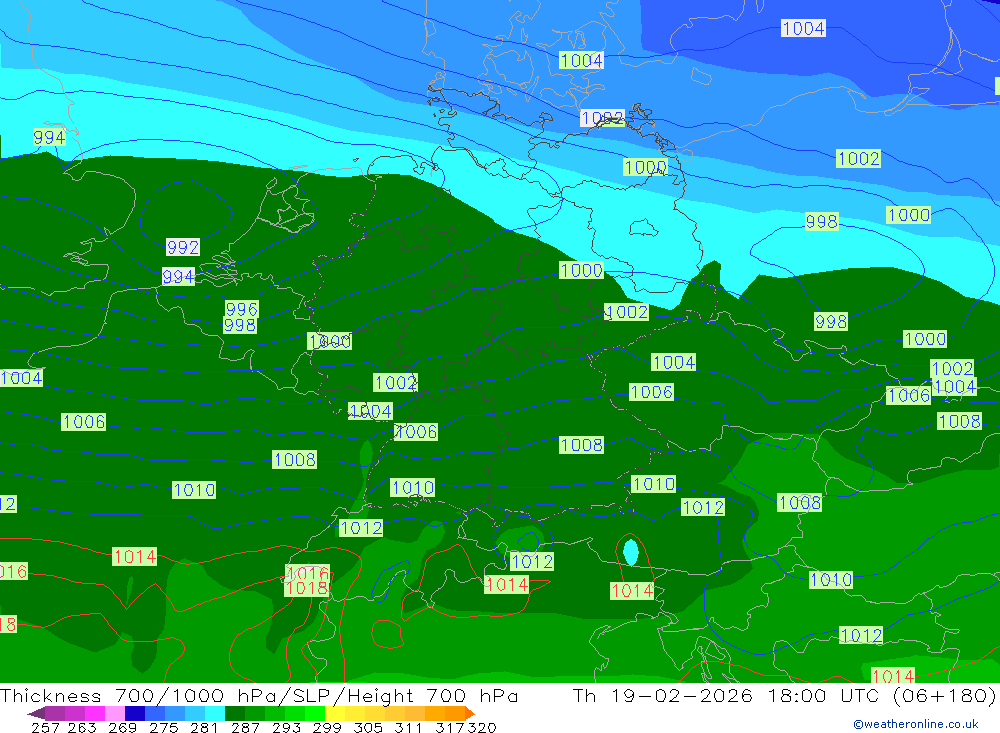Click the magenta legend swatch
This screenshot has width=1000, height=733.
click(95, 713)
